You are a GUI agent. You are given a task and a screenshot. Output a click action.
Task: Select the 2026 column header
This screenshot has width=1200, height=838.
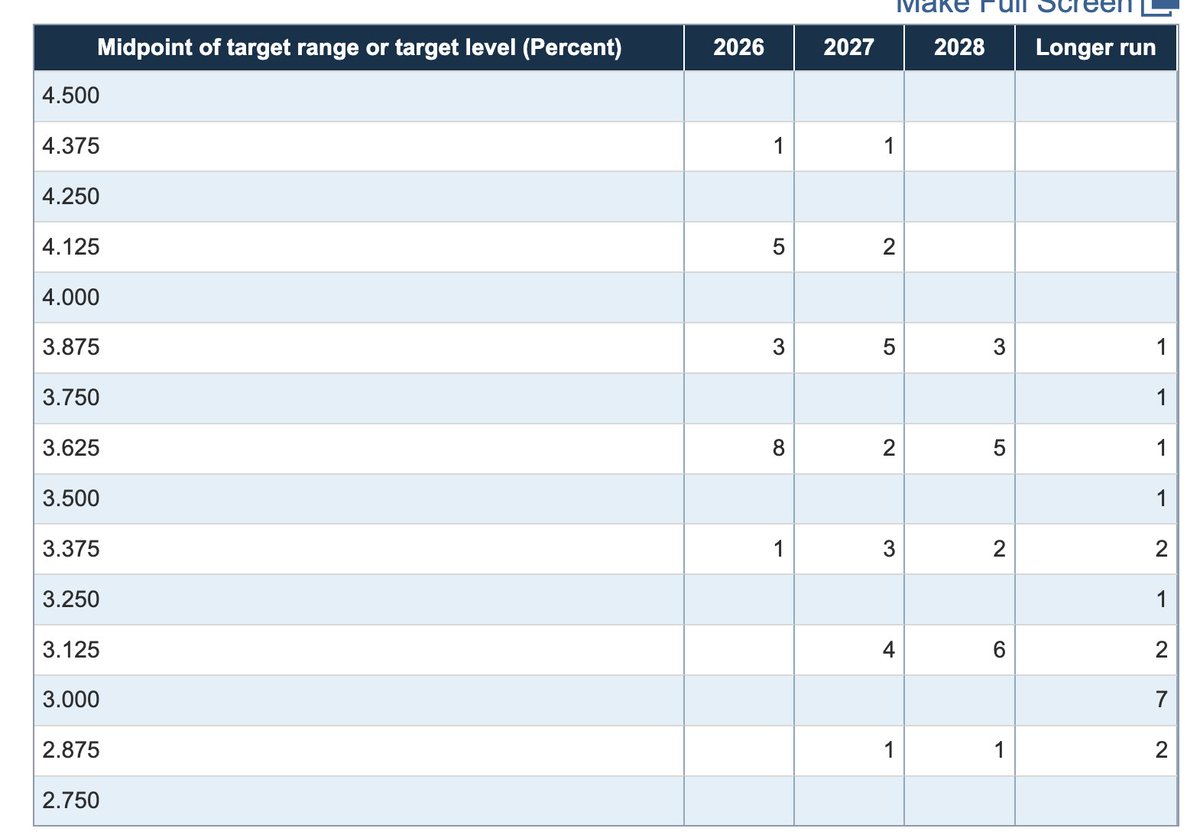click(x=739, y=47)
